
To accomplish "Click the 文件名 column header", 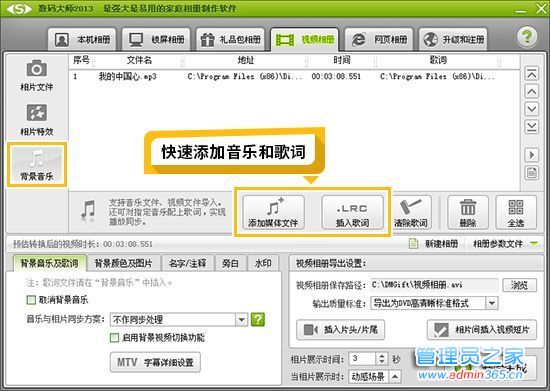I will (139, 60).
